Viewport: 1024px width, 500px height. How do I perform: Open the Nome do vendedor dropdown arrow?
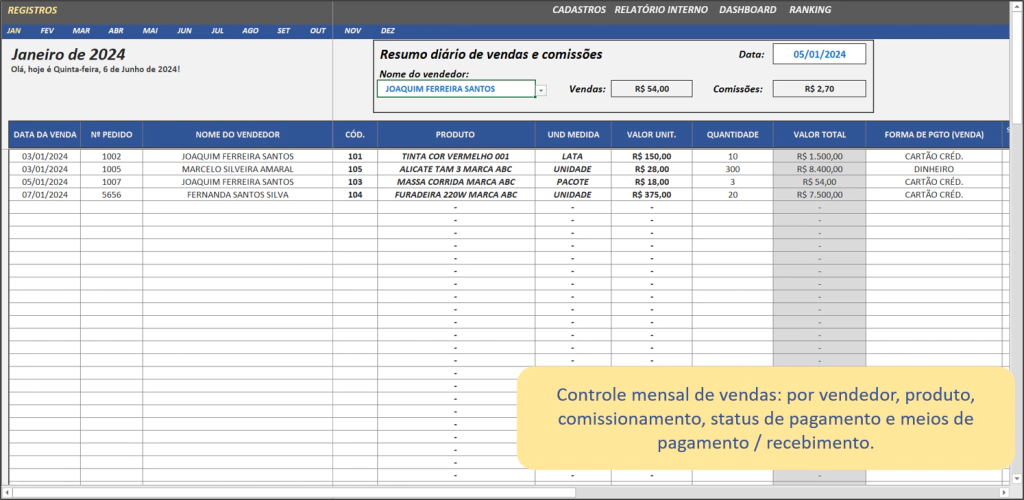[541, 90]
